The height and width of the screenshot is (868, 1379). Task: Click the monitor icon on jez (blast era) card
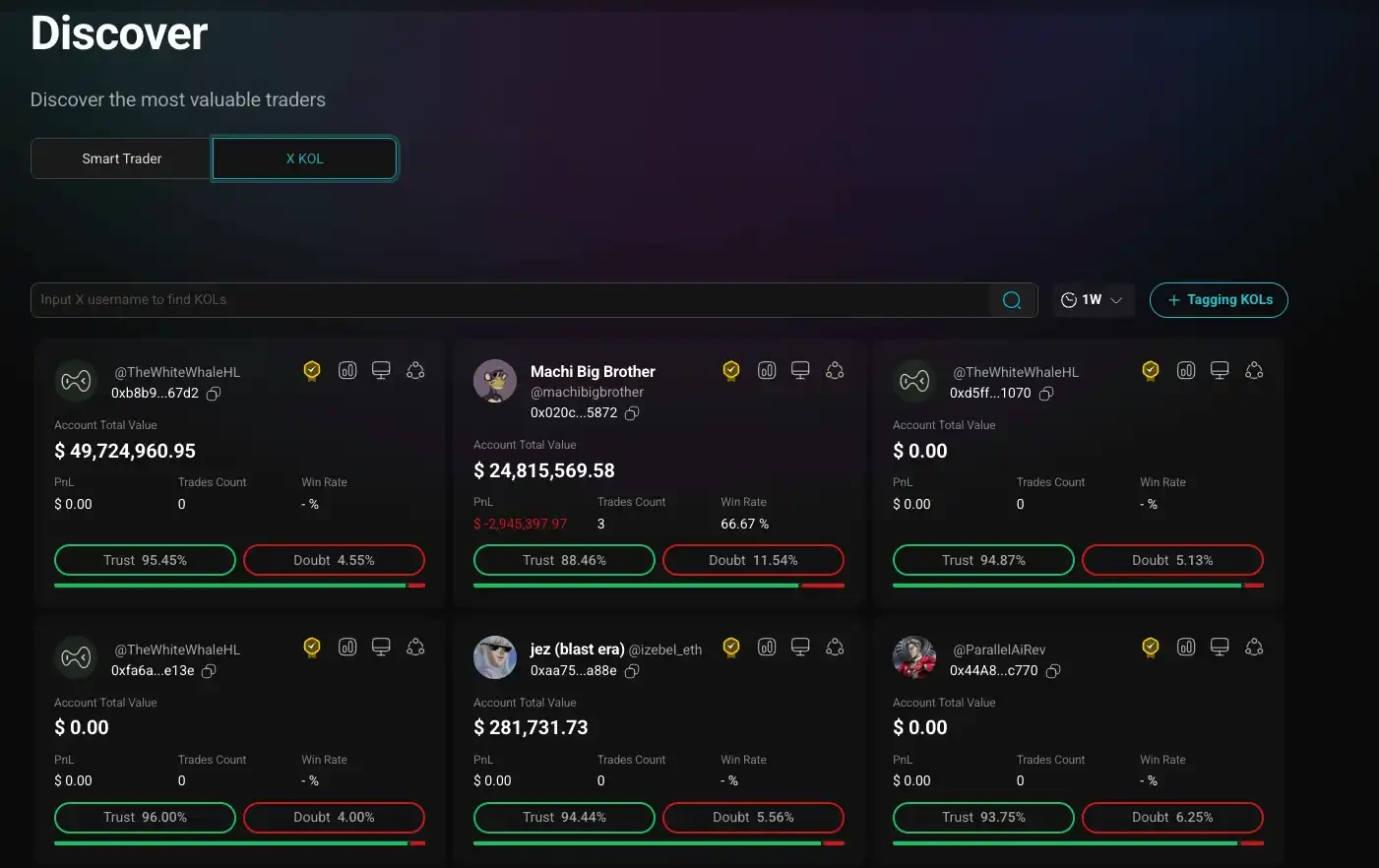coord(800,648)
